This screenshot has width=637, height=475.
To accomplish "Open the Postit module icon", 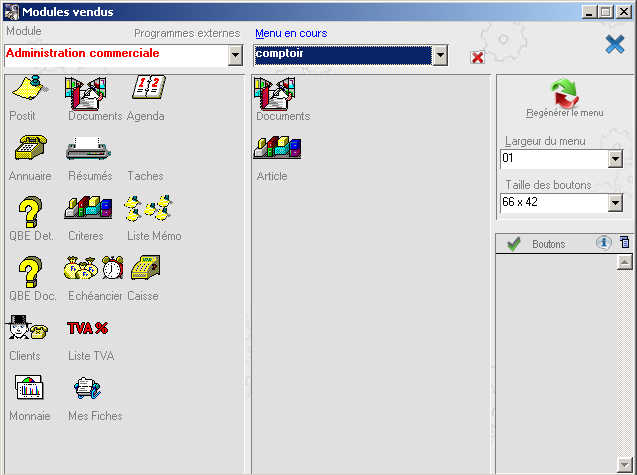I will tap(28, 91).
